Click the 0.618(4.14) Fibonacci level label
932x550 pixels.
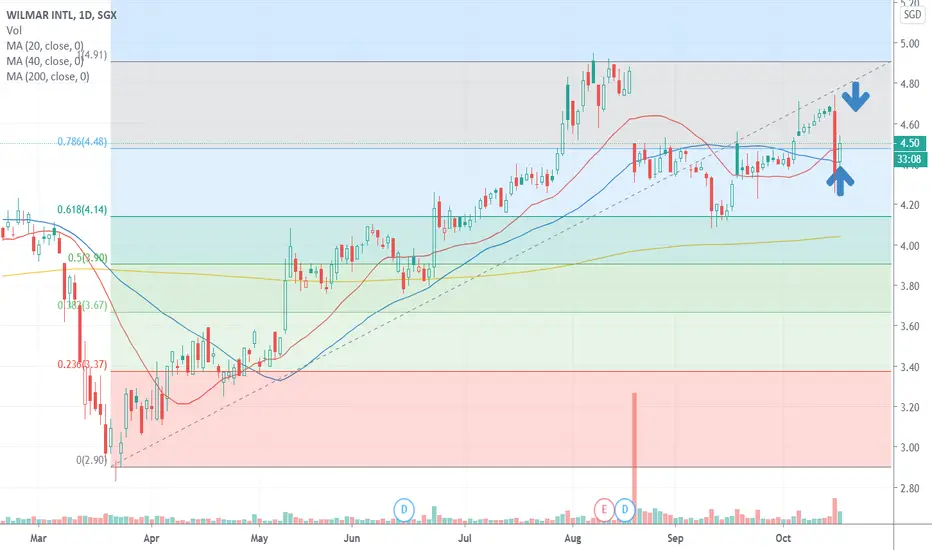pos(82,209)
